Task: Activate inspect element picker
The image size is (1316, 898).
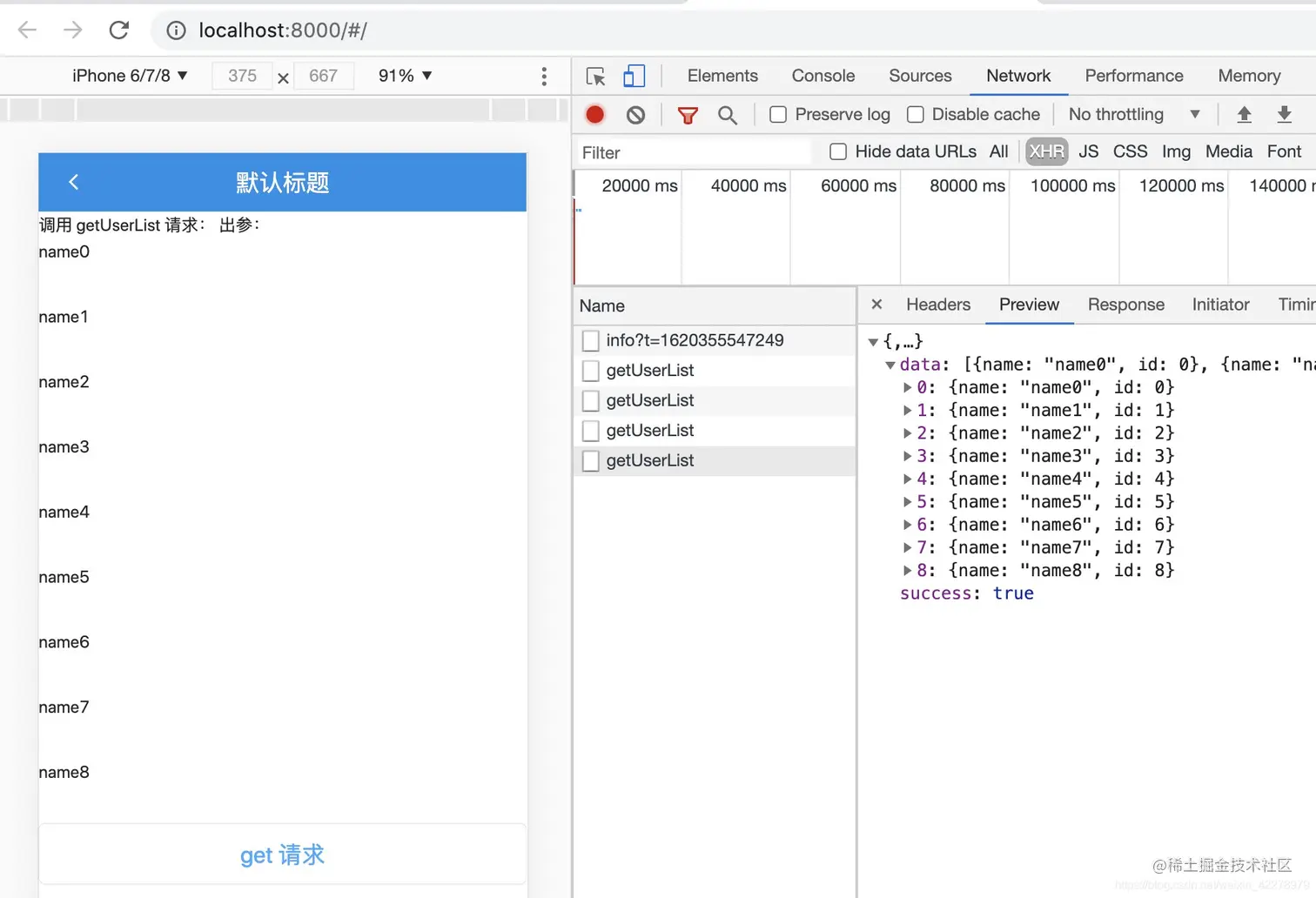Action: coord(596,77)
